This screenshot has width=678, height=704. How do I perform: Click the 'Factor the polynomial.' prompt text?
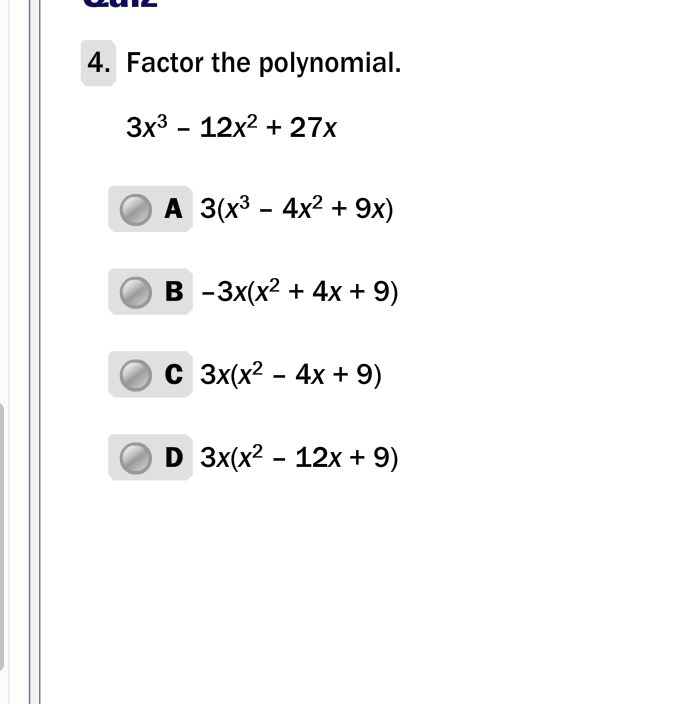coord(264,63)
